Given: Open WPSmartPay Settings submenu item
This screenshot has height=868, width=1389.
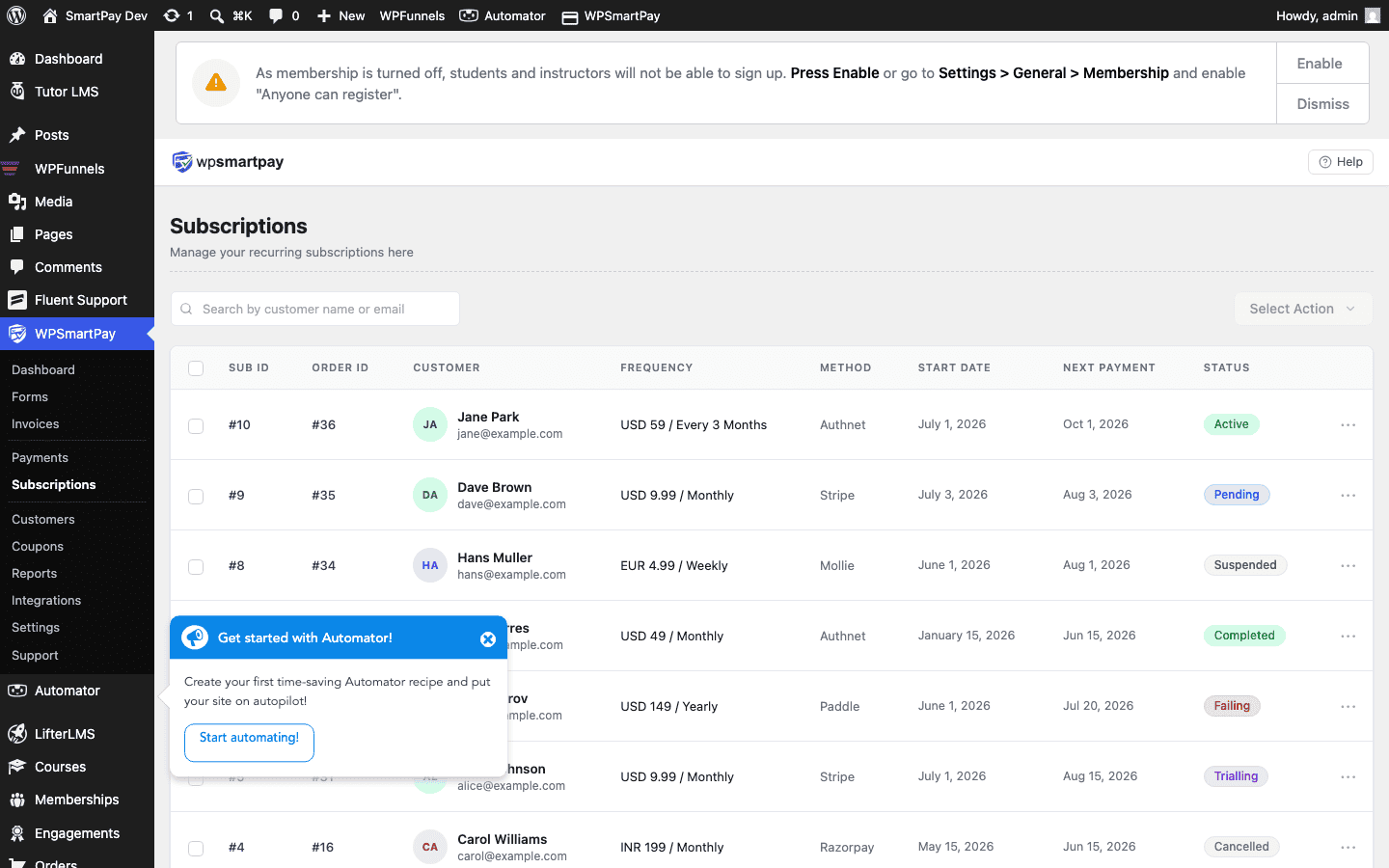Looking at the screenshot, I should [x=36, y=627].
